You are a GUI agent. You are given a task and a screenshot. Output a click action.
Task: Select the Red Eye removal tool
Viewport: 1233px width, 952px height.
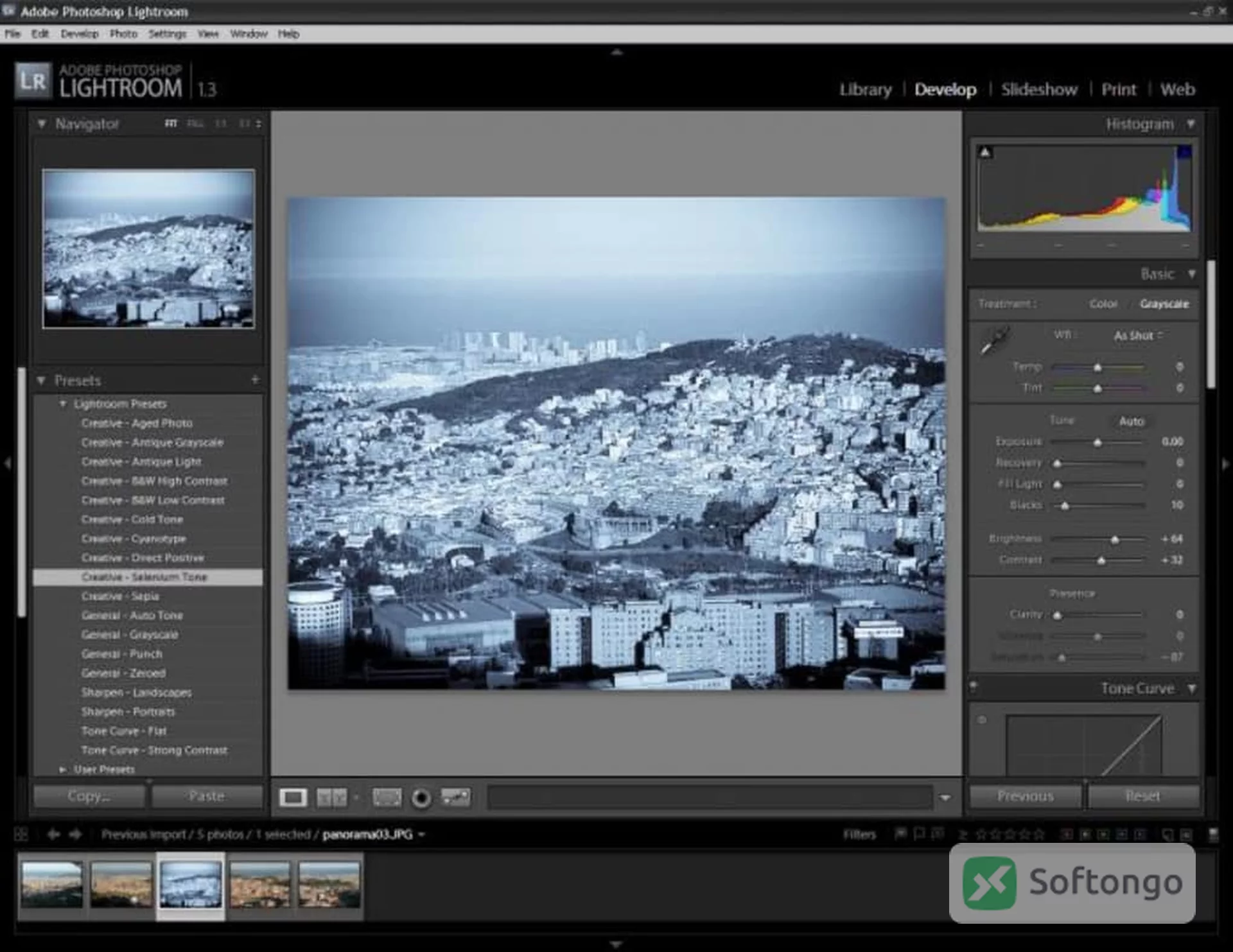coord(421,798)
